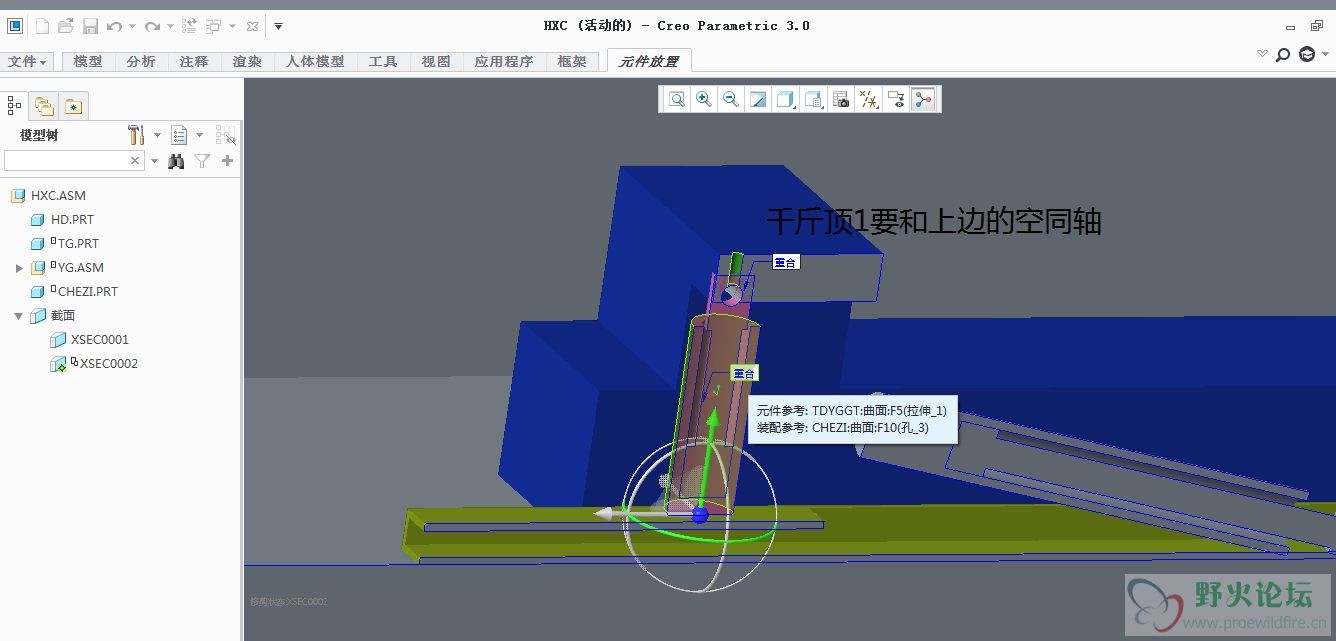Open the model tree Show dropdown arrow
The width and height of the screenshot is (1336, 641).
point(199,135)
